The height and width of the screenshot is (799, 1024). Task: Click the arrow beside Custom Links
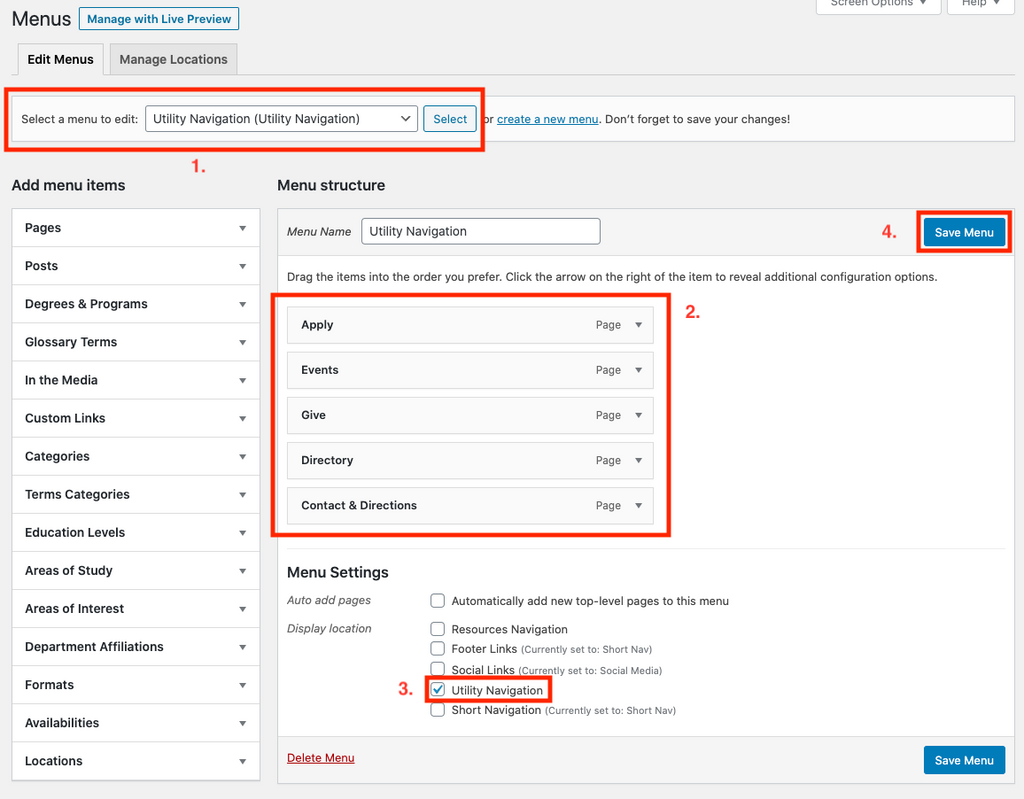click(x=242, y=418)
